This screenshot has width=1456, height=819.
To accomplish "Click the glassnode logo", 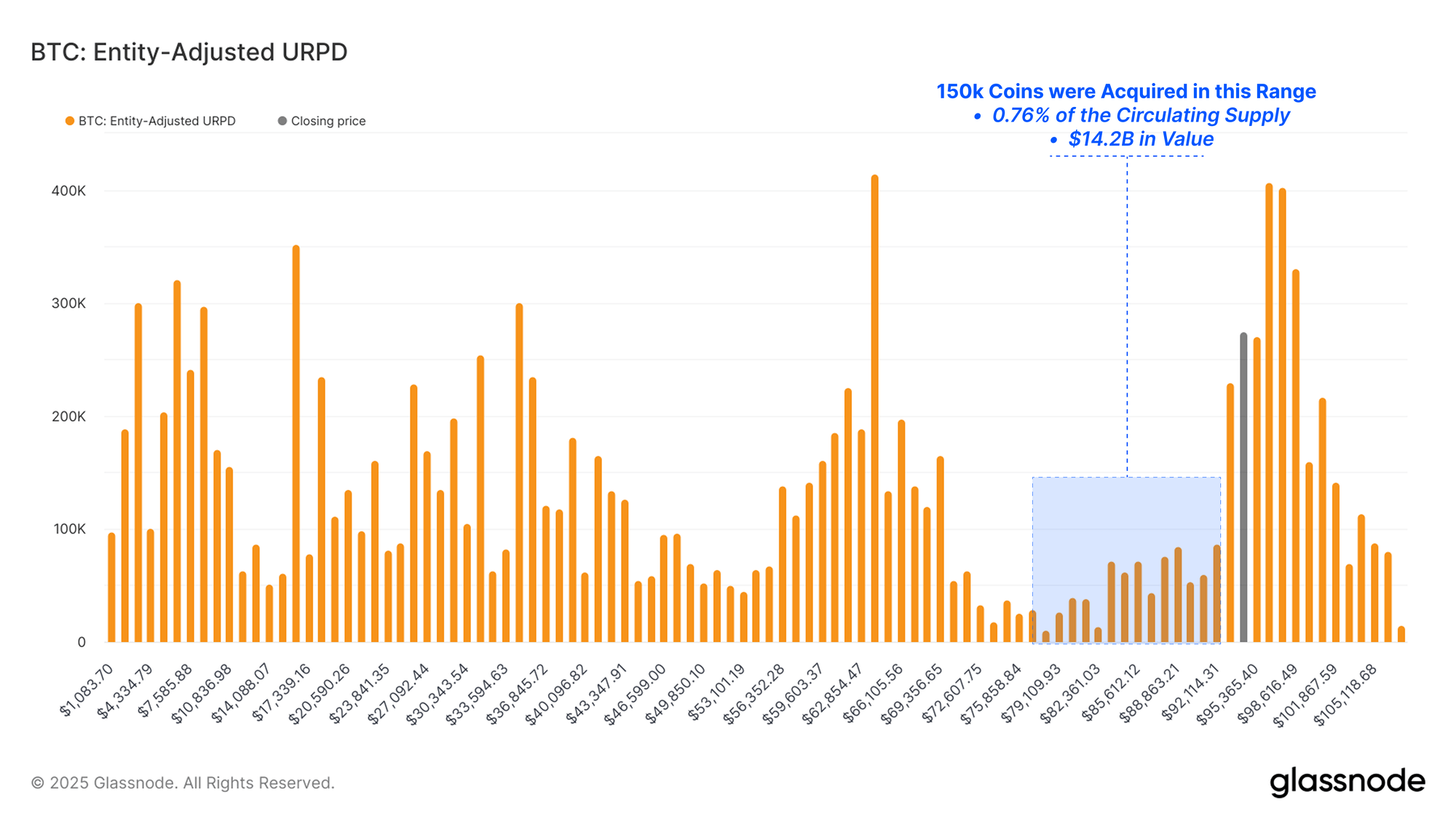I will point(1347,782).
